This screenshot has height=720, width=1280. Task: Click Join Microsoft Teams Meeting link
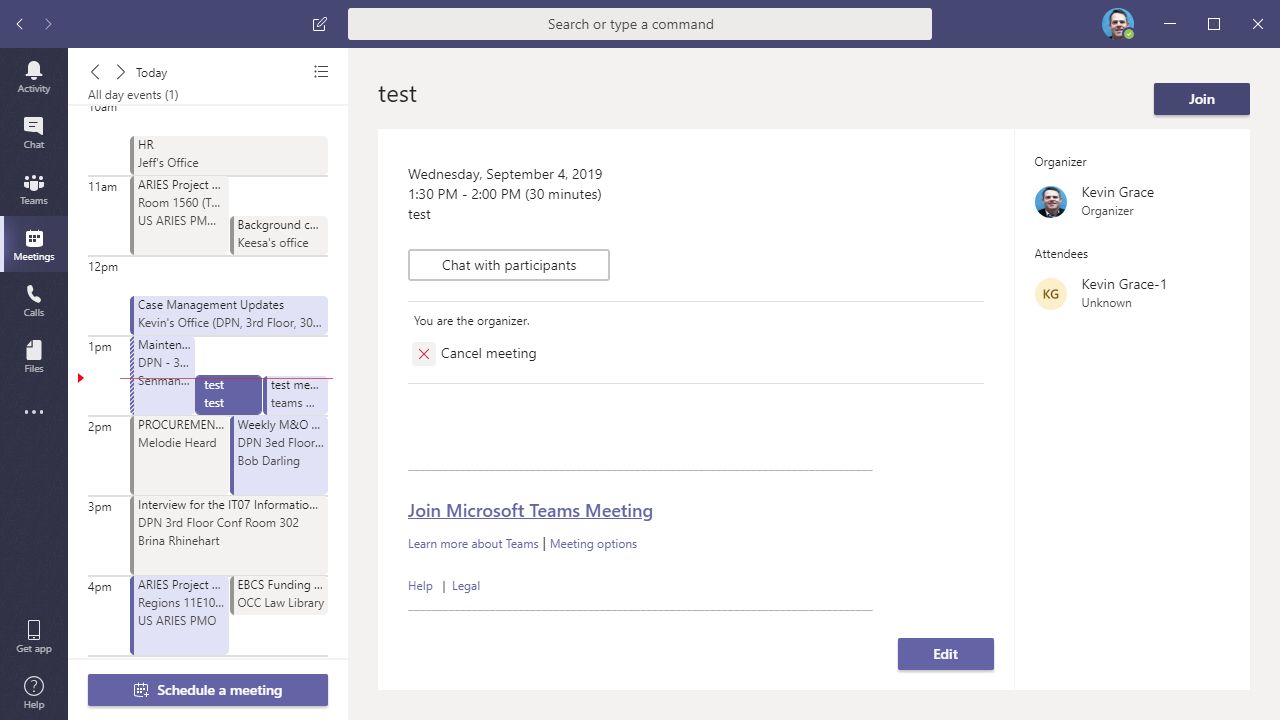pos(530,511)
